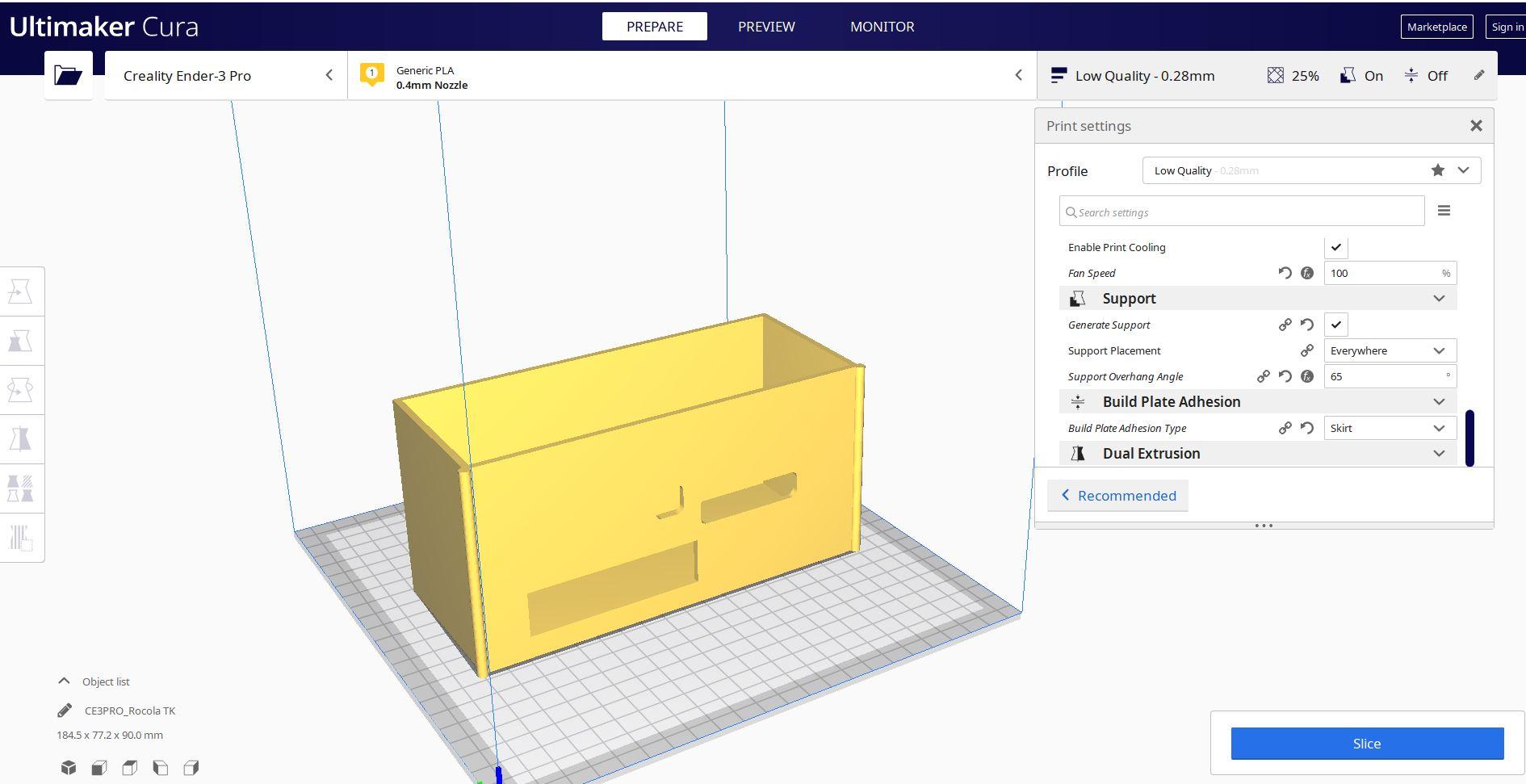The width and height of the screenshot is (1526, 784).
Task: Collapse the Object list
Action: [65, 681]
